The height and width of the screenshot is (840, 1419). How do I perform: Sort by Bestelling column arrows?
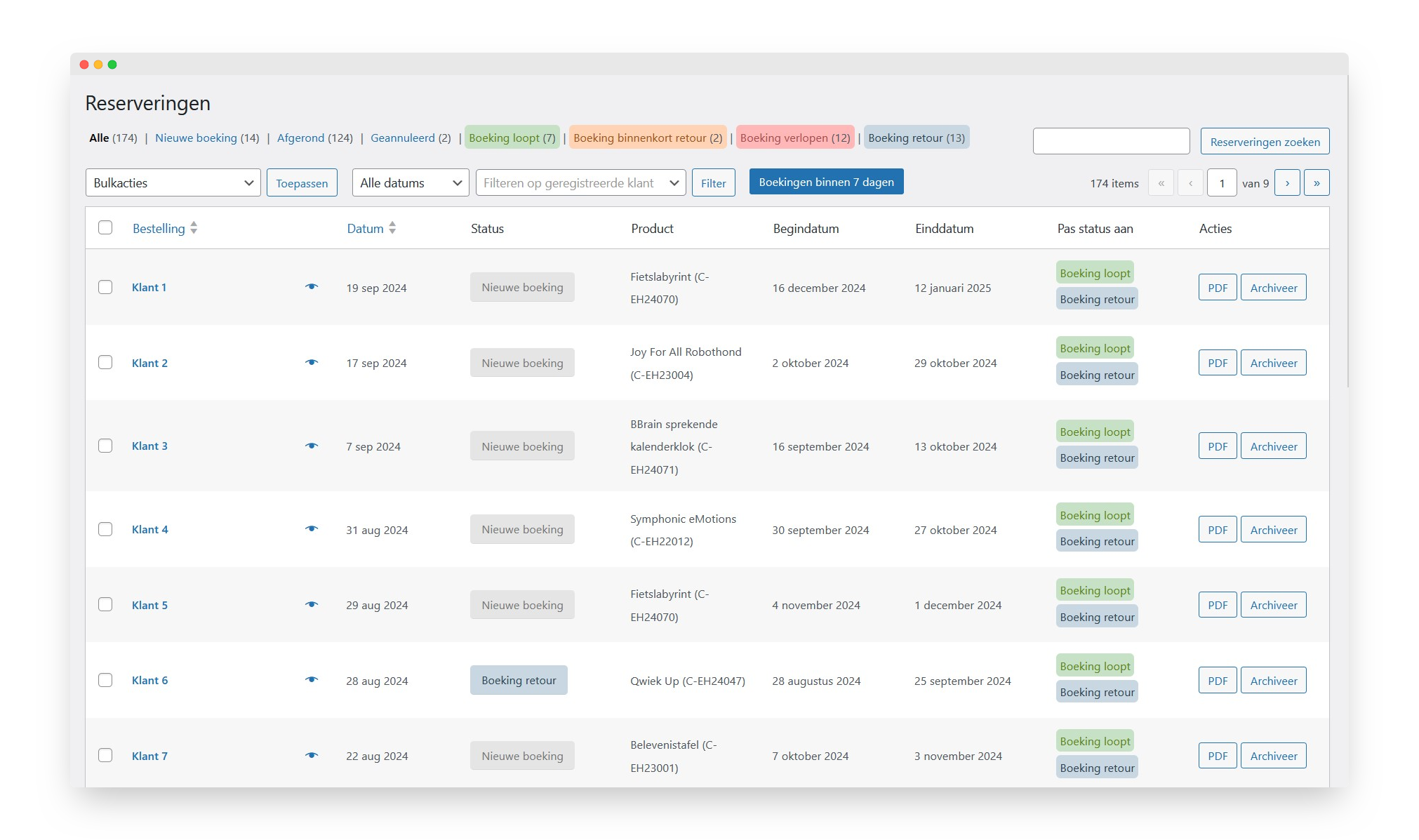[194, 228]
